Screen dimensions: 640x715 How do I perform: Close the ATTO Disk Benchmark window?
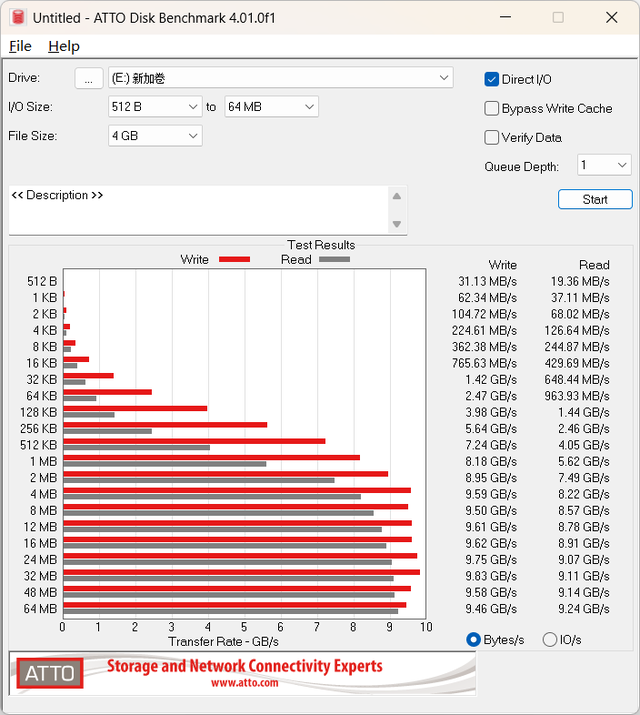(x=611, y=17)
